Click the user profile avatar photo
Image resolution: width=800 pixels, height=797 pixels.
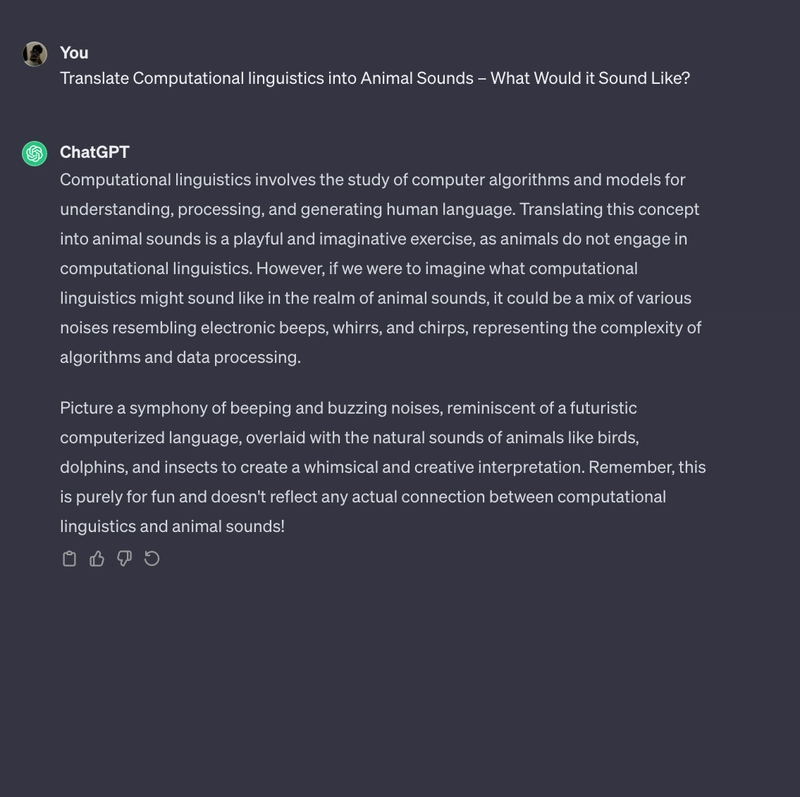[35, 54]
